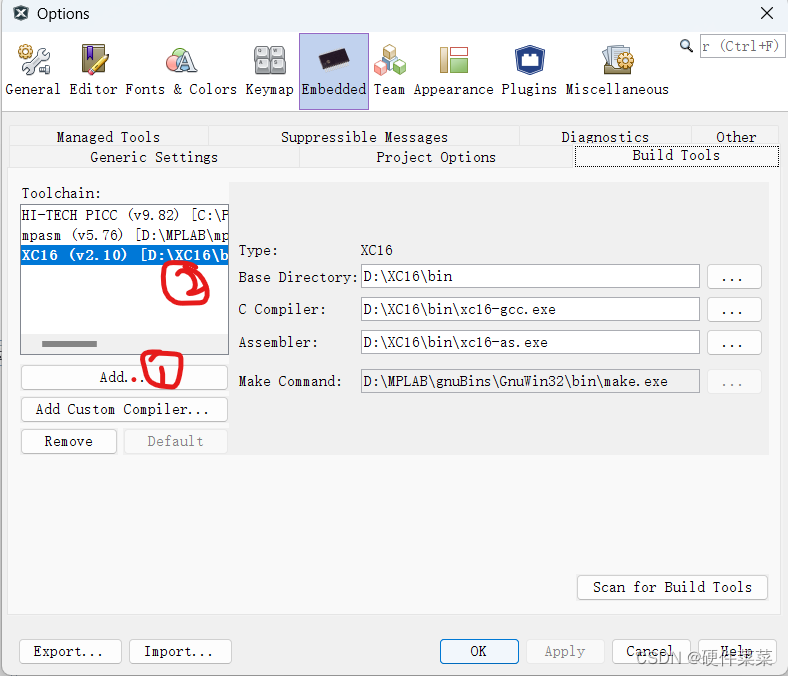This screenshot has width=788, height=676.
Task: Browse for Base Directory with ... button
Action: [x=734, y=276]
